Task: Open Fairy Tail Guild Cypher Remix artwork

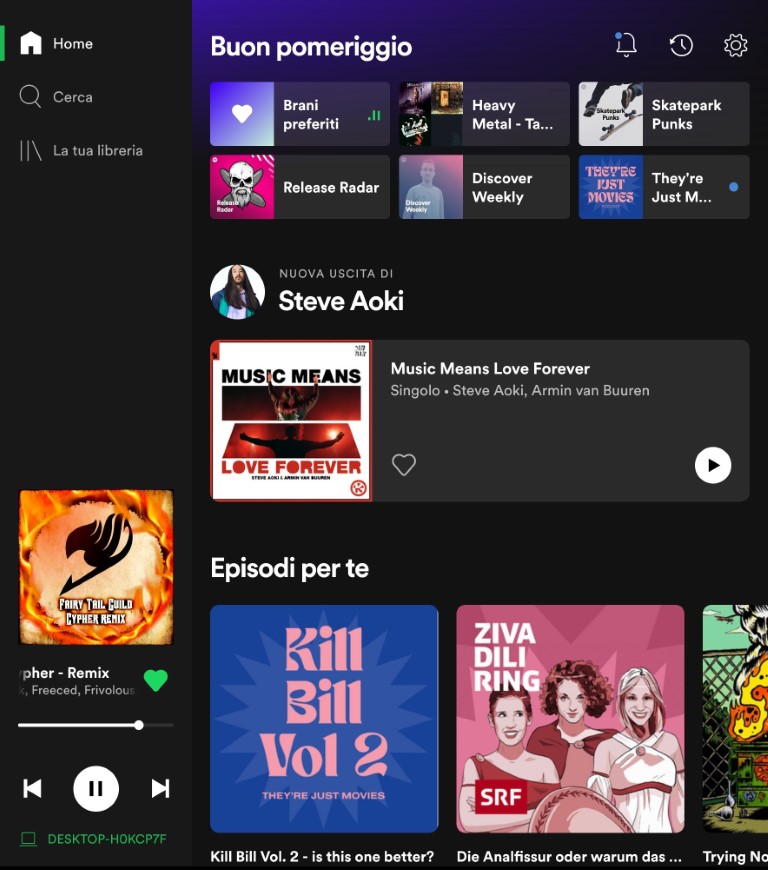Action: click(x=96, y=567)
